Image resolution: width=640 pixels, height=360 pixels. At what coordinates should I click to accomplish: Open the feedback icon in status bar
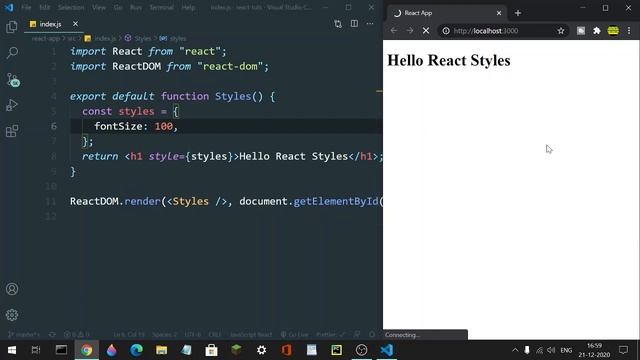[357, 334]
